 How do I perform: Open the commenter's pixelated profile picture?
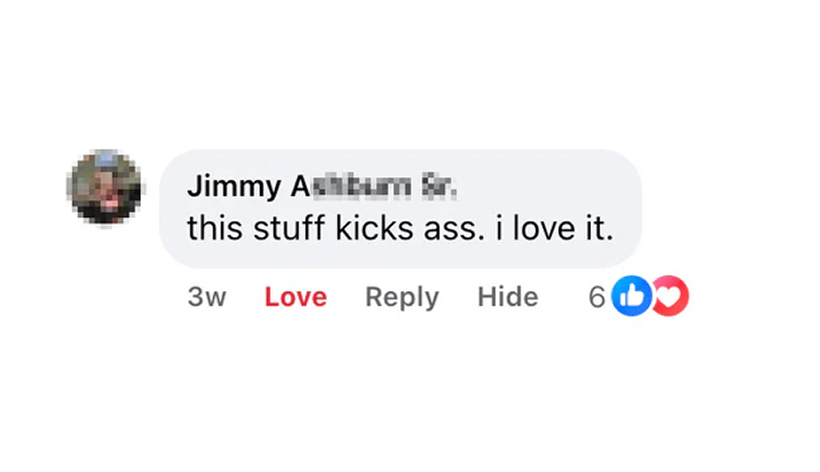click(106, 188)
